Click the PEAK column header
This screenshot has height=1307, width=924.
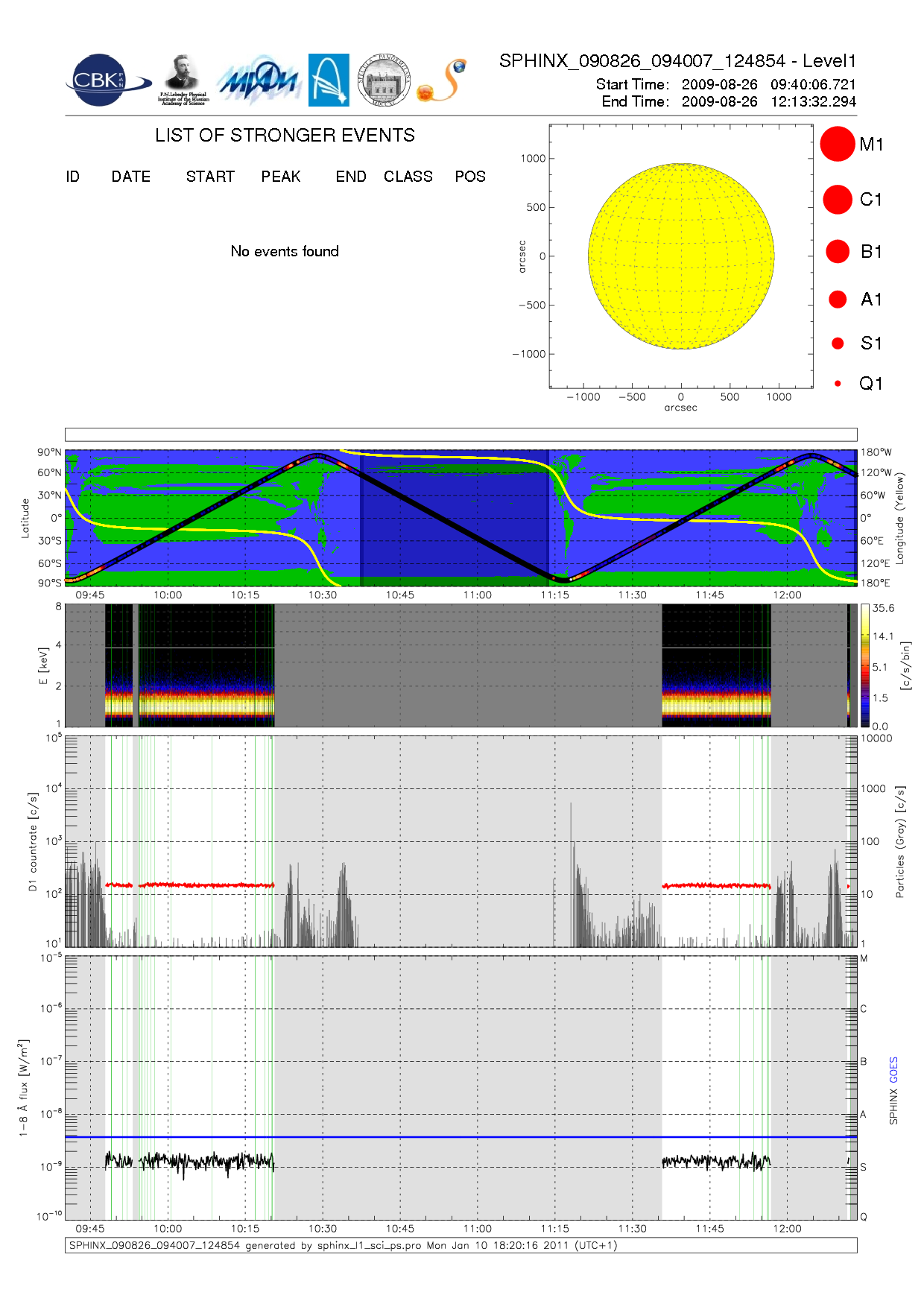click(x=281, y=177)
